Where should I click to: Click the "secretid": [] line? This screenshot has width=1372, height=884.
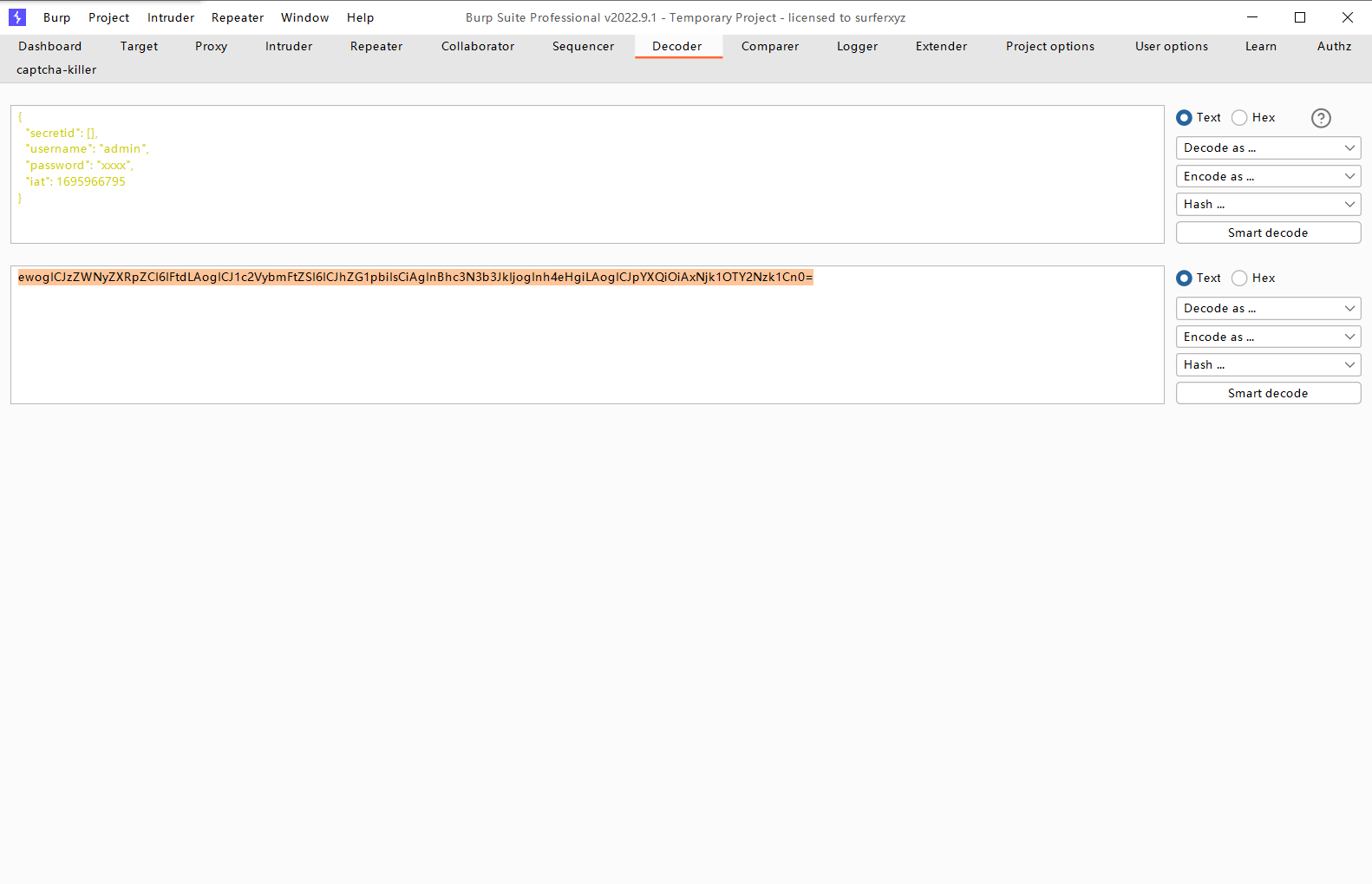click(x=62, y=134)
